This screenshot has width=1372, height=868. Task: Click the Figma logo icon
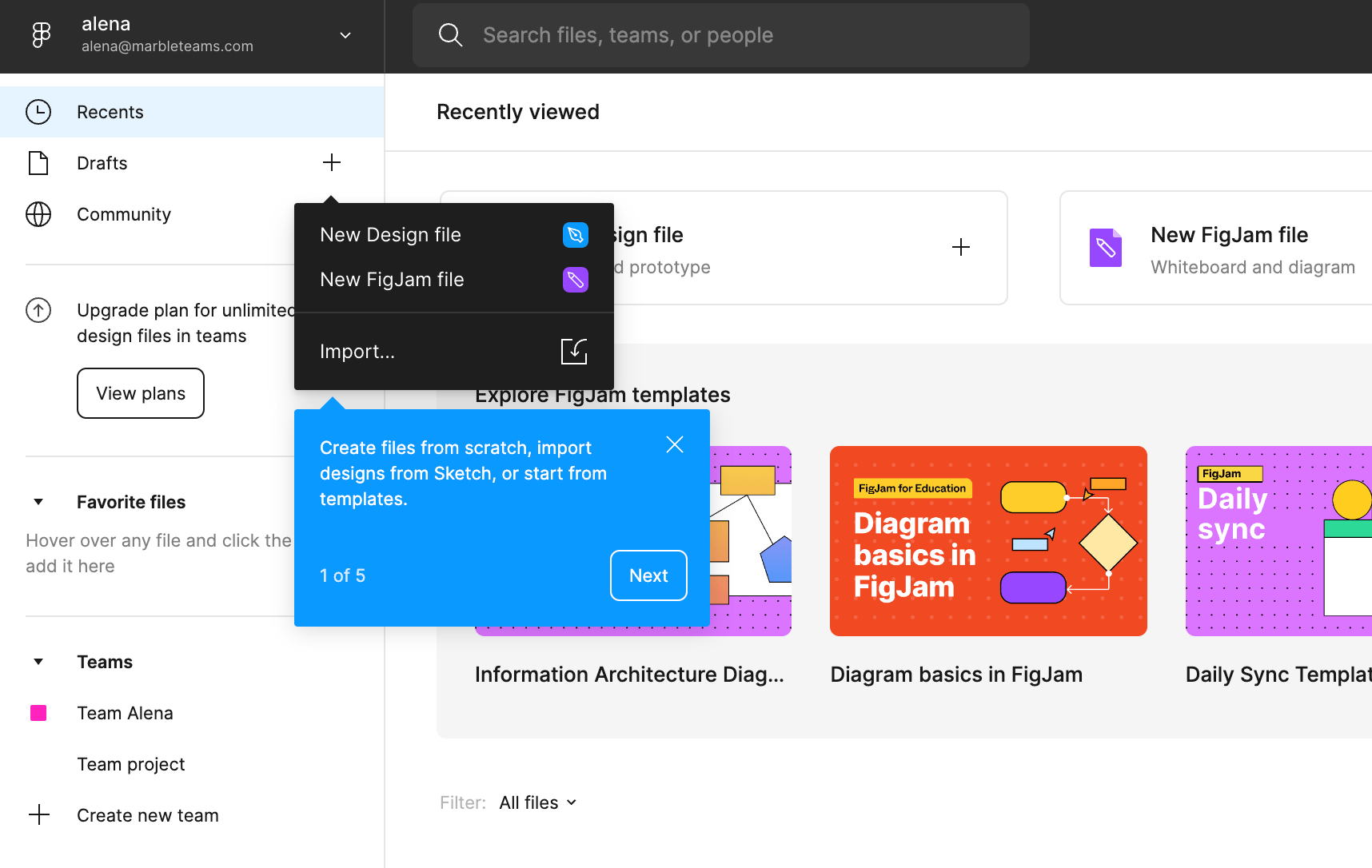click(41, 35)
